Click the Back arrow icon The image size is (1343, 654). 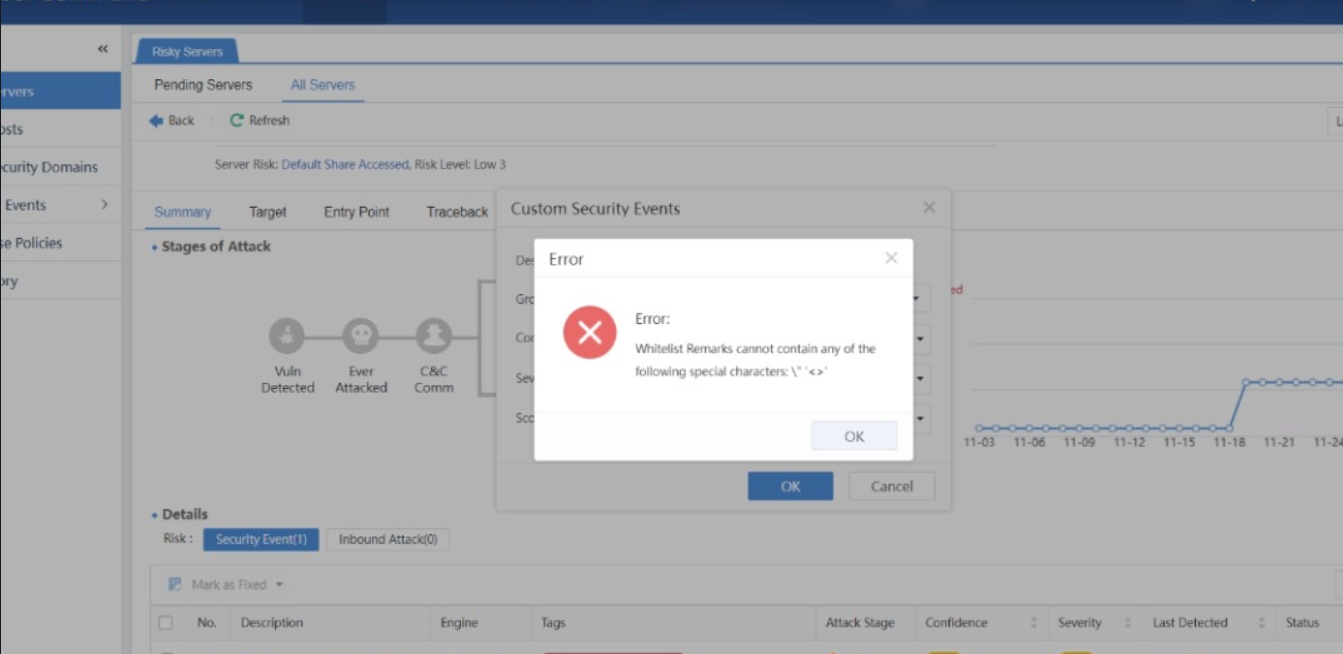pyautogui.click(x=156, y=120)
